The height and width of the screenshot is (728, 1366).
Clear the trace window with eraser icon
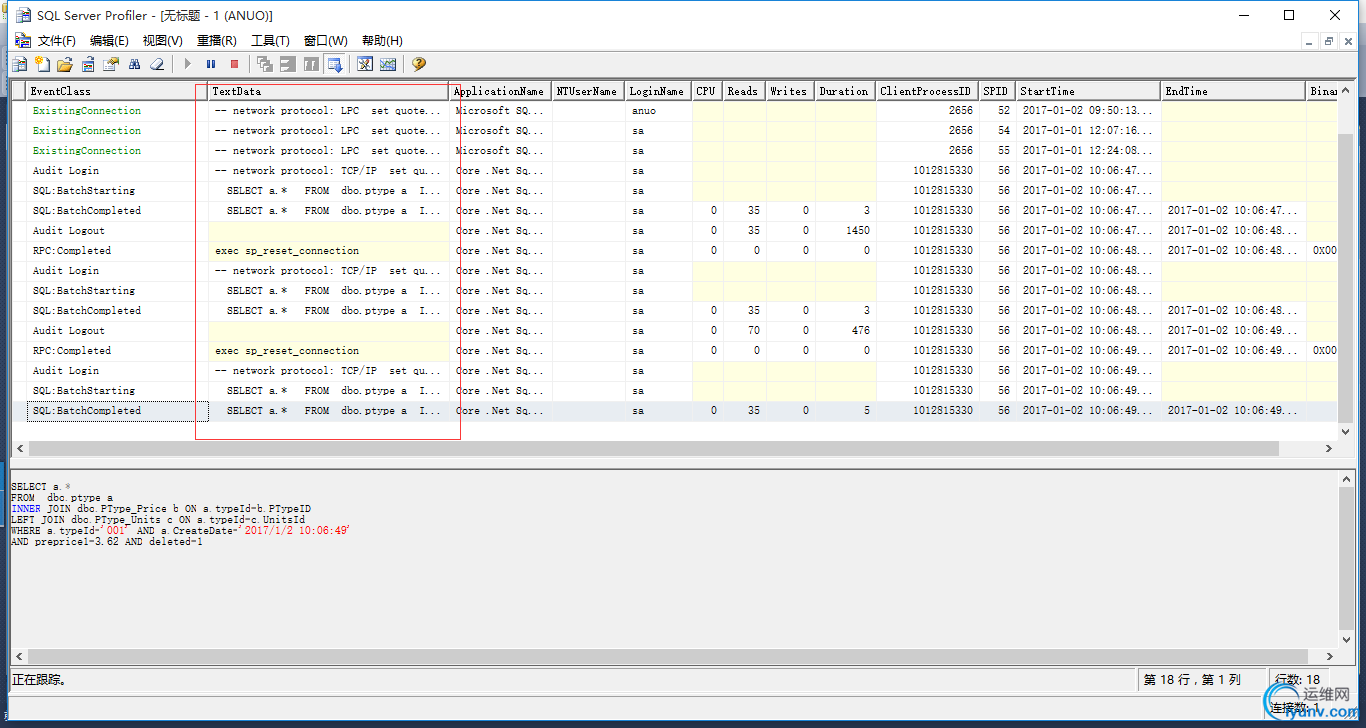(x=157, y=64)
